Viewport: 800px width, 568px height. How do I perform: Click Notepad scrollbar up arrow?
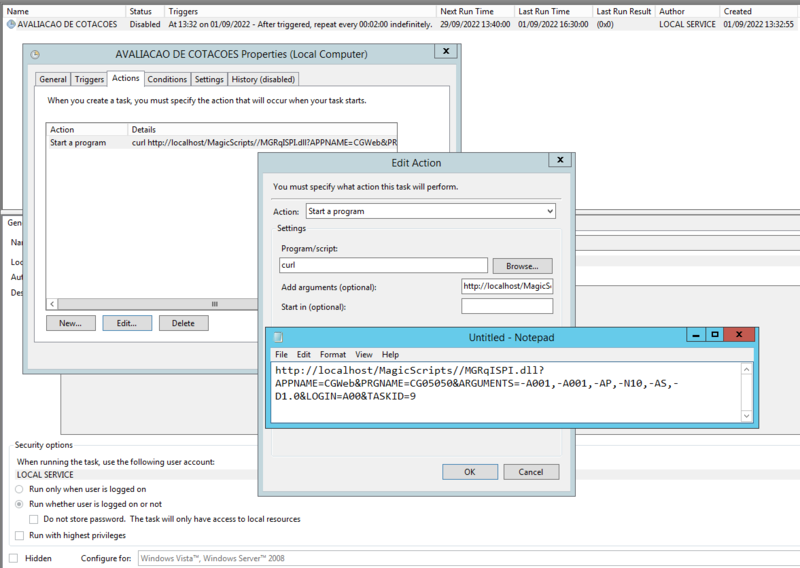click(x=746, y=369)
